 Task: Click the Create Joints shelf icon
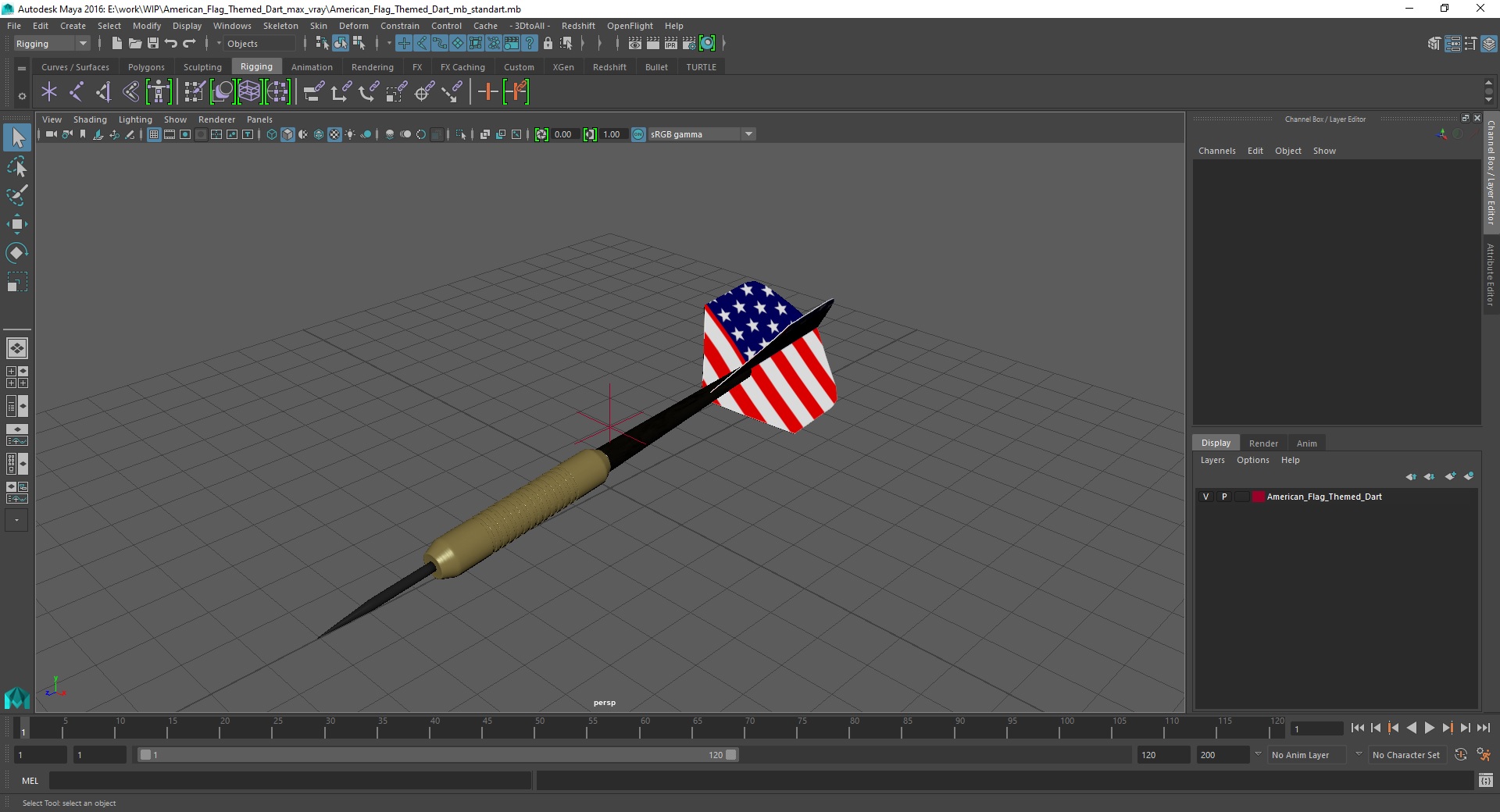click(x=77, y=92)
